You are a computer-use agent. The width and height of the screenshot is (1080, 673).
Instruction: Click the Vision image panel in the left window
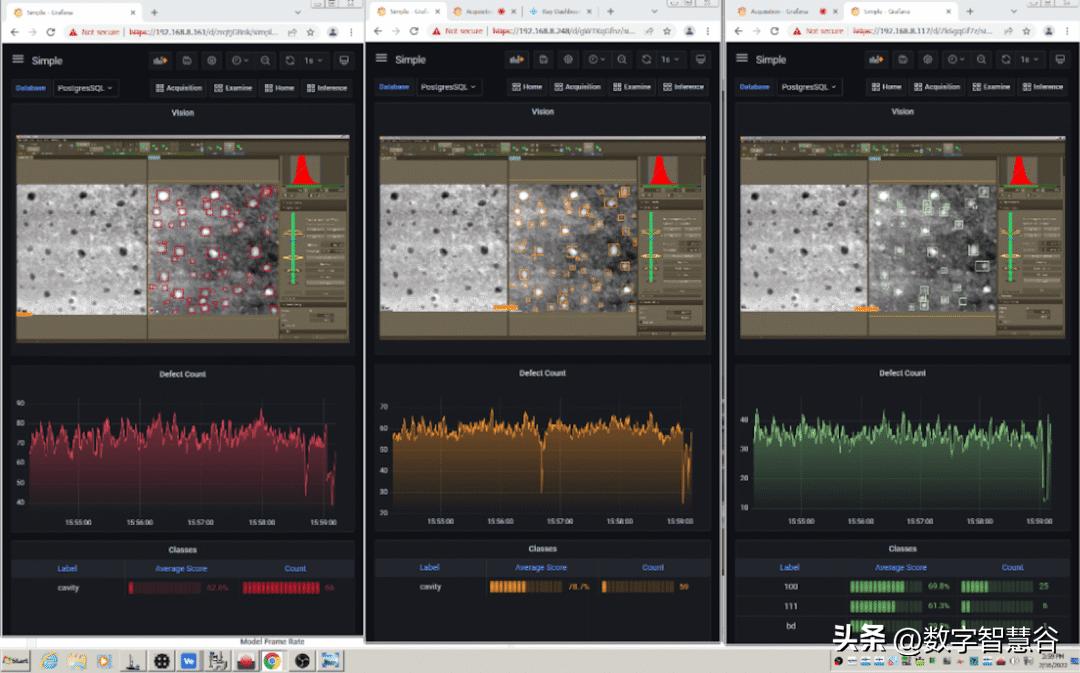tap(183, 238)
